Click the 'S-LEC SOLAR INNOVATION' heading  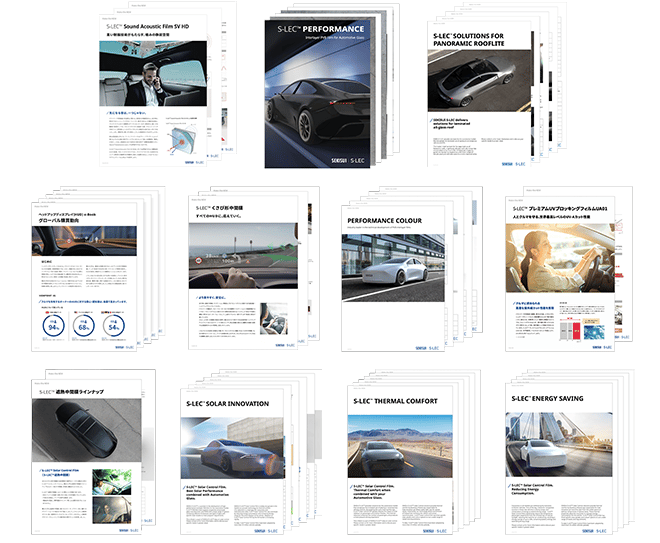(x=228, y=404)
